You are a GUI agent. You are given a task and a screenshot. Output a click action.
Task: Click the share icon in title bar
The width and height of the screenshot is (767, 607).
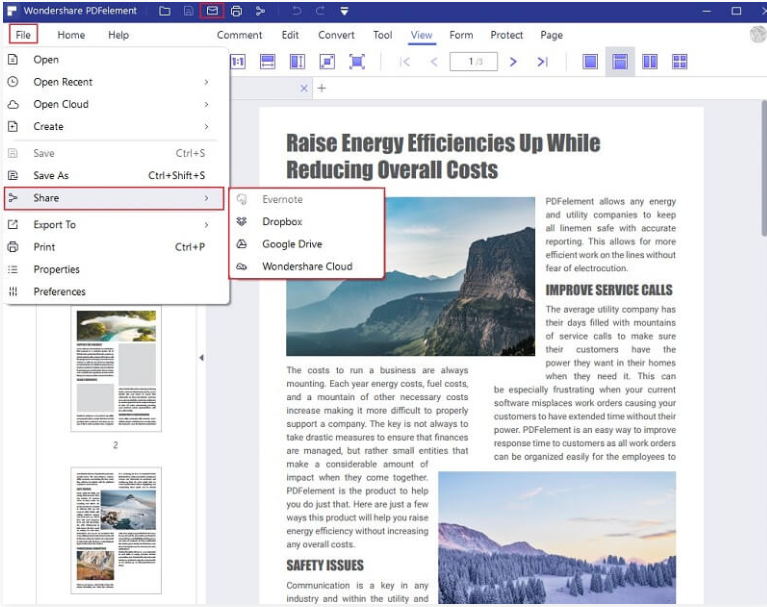pos(260,11)
